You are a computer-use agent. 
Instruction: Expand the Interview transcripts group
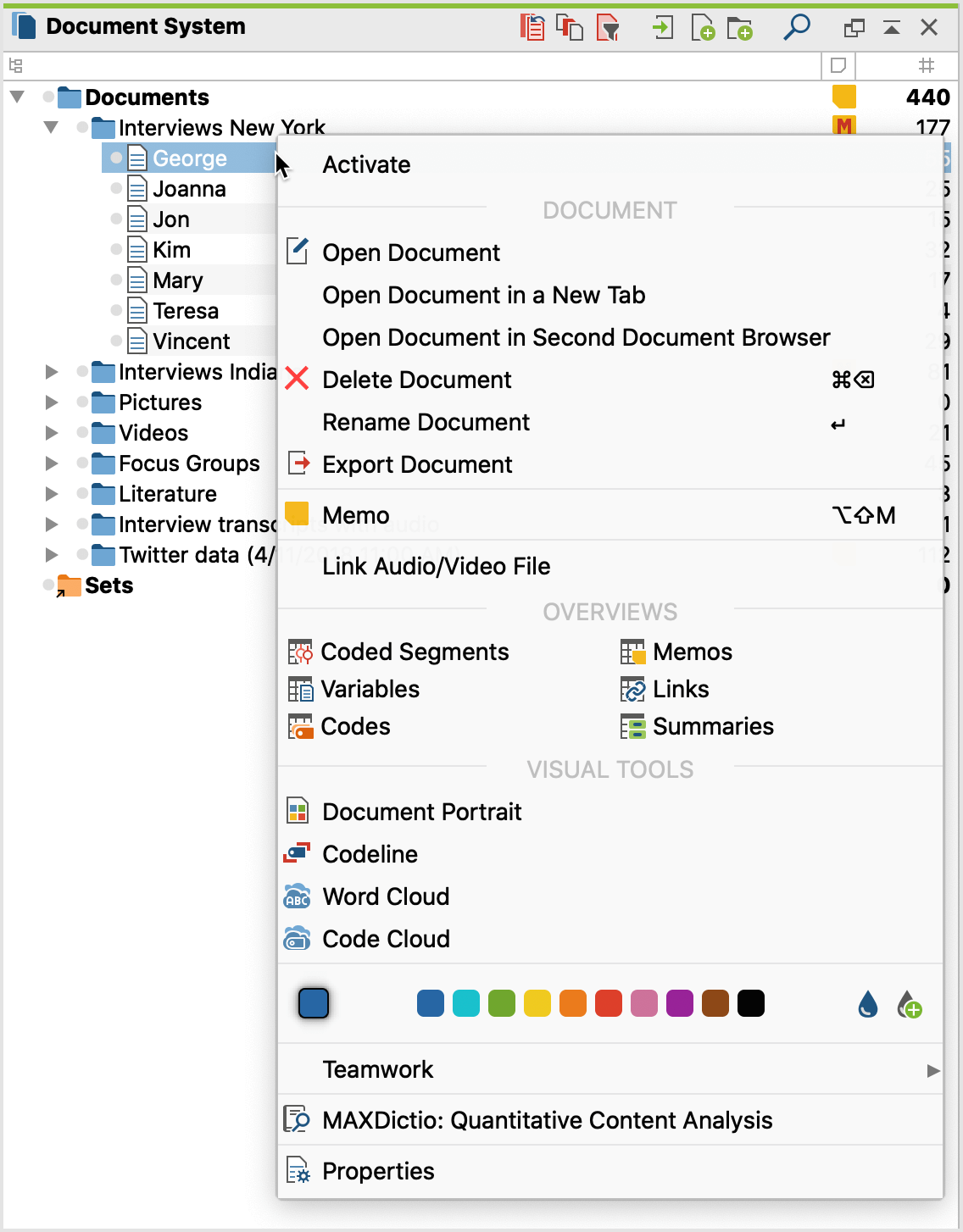coord(51,524)
